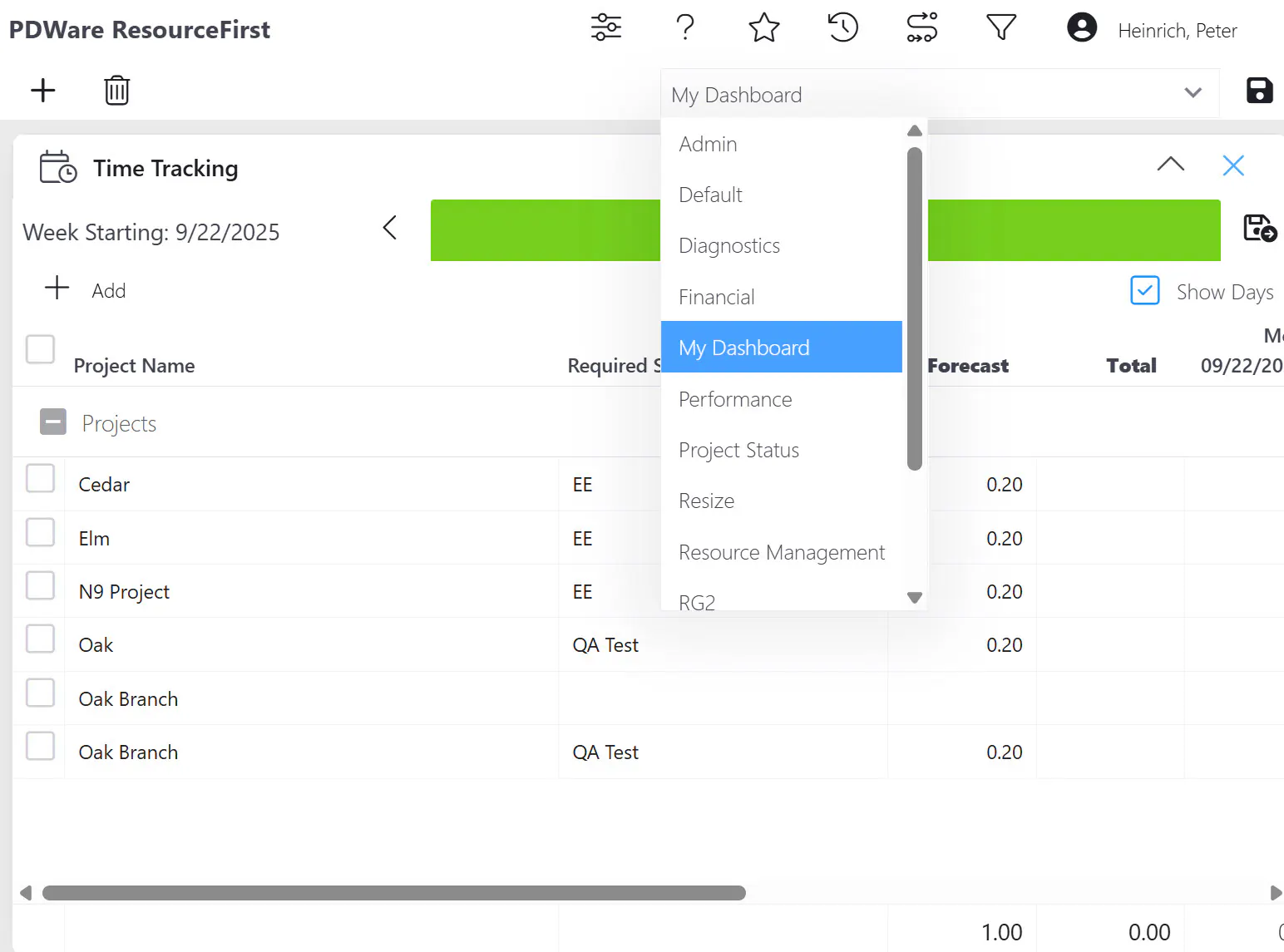Click the save-and-submit timesheet icon
The height and width of the screenshot is (952, 1284).
coord(1260,228)
